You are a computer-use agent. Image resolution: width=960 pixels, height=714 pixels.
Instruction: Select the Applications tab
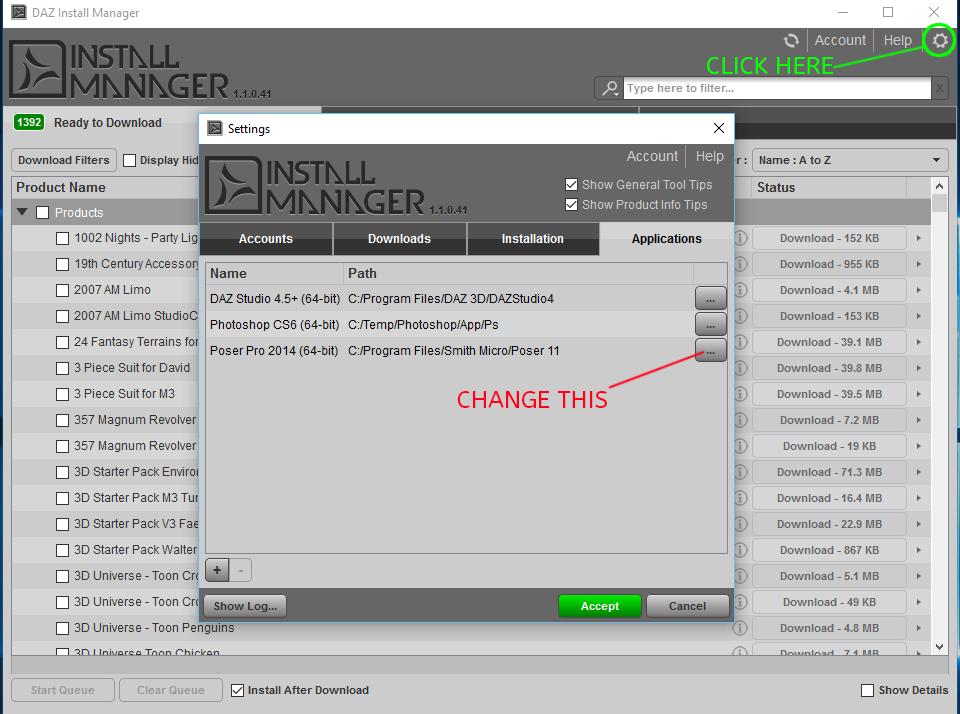[x=667, y=239]
